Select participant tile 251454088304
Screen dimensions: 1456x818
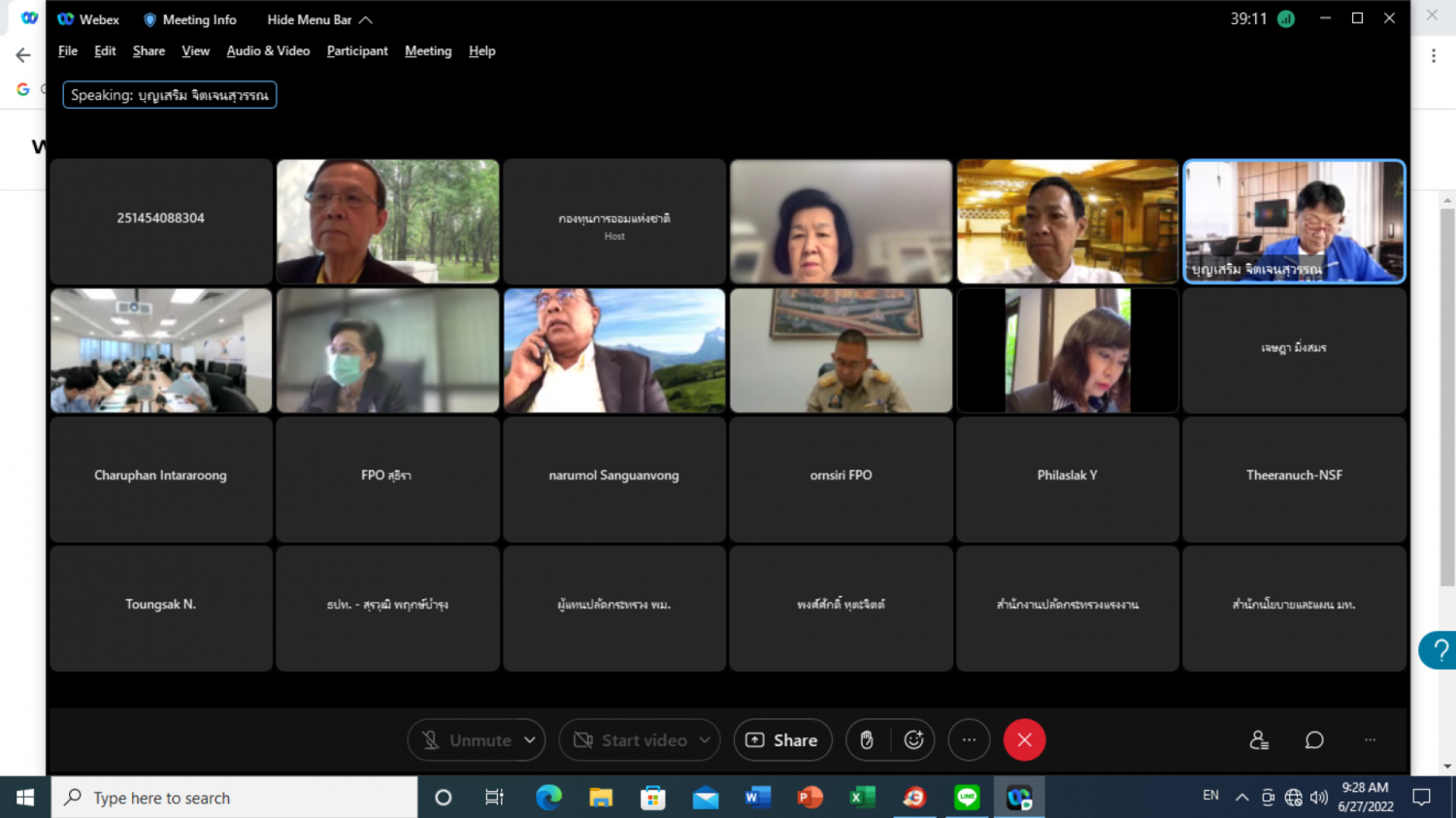click(161, 221)
